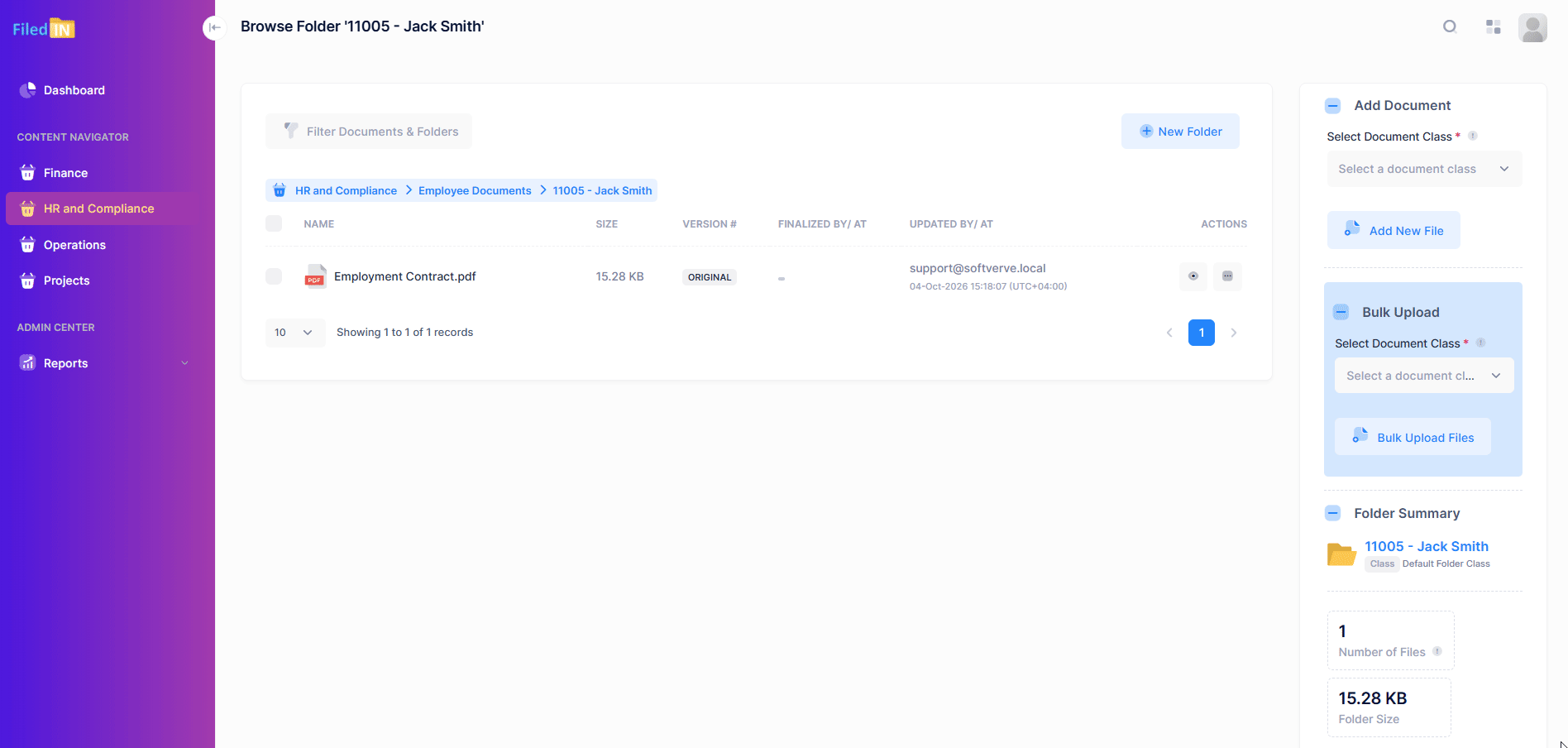Open Employment Contract.pdf file name

point(405,276)
